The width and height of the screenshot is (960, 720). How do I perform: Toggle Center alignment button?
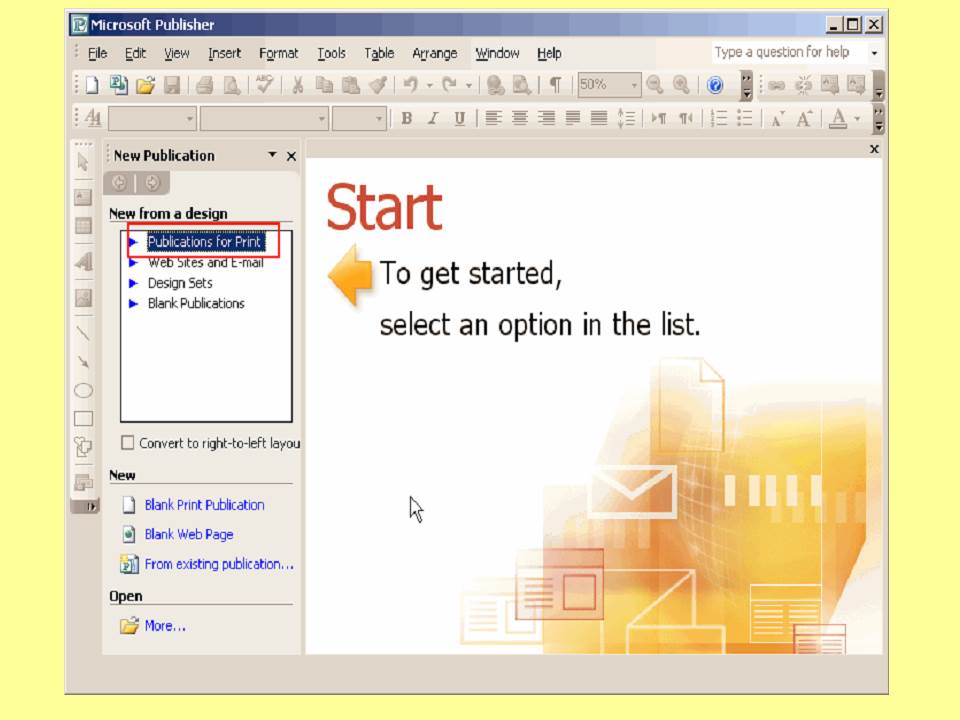[519, 118]
